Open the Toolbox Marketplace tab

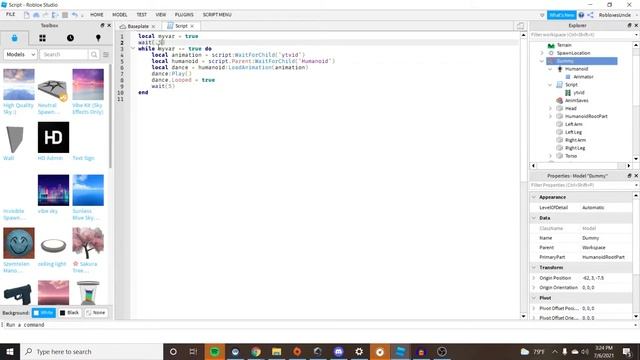(x=15, y=38)
